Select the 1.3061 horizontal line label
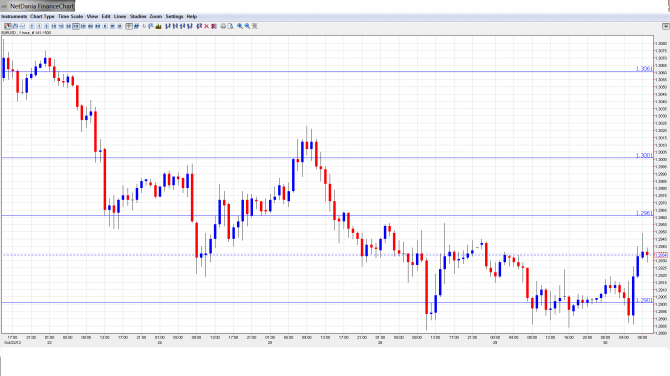This screenshot has width=670, height=376. coord(644,69)
